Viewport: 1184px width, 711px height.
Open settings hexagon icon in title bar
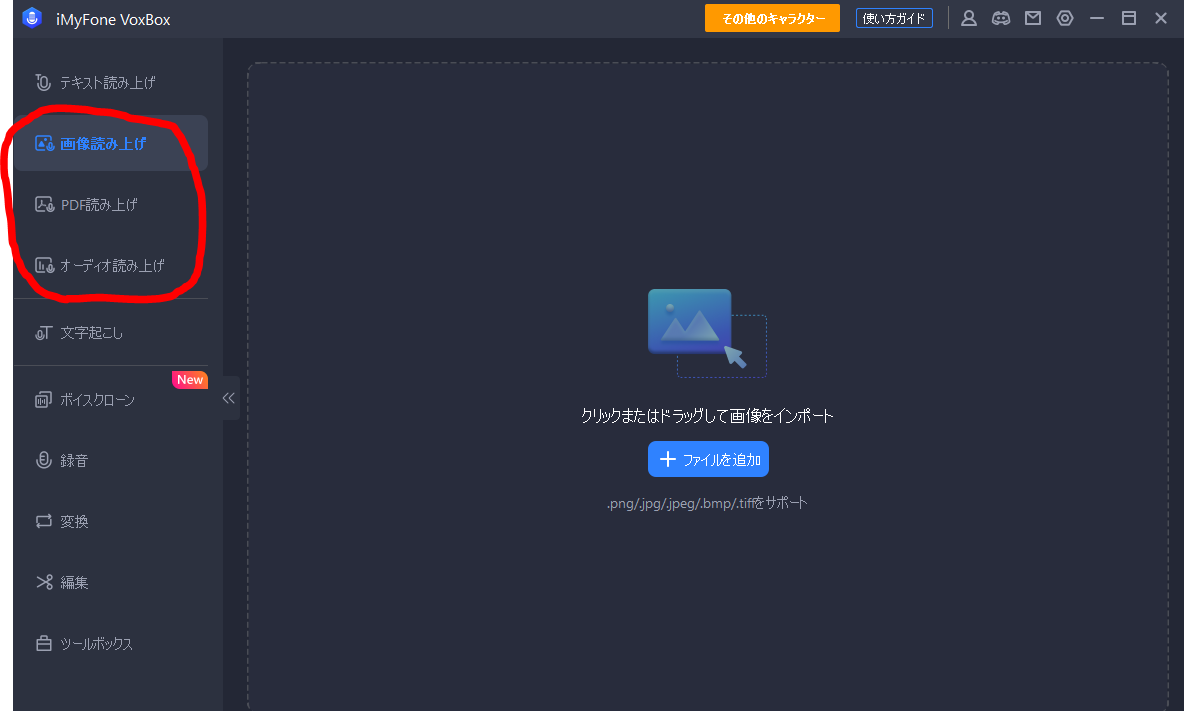(1065, 18)
